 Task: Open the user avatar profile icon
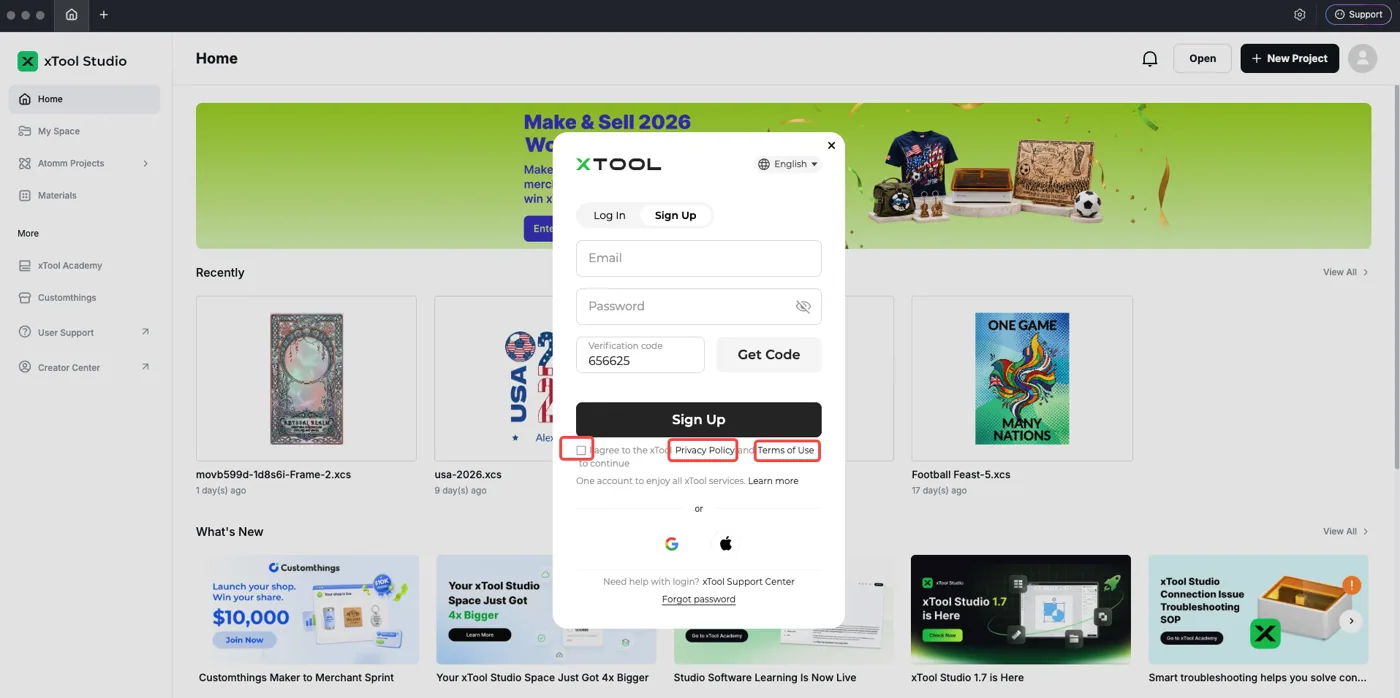click(x=1362, y=58)
